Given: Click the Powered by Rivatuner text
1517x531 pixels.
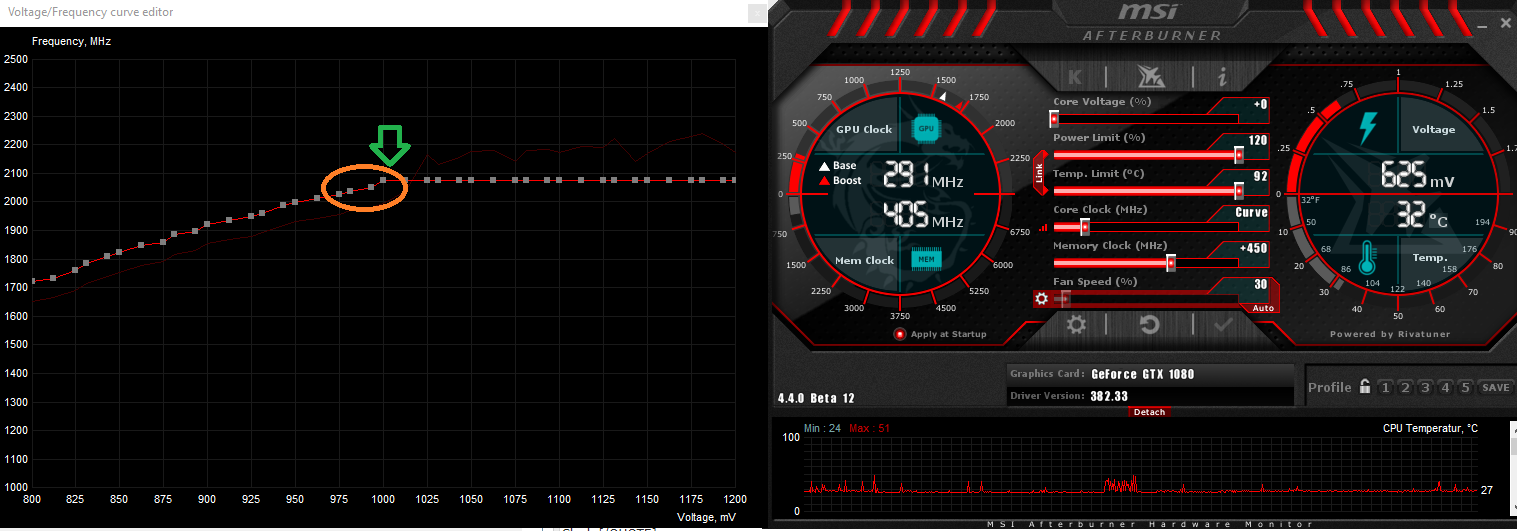Looking at the screenshot, I should click(1390, 334).
